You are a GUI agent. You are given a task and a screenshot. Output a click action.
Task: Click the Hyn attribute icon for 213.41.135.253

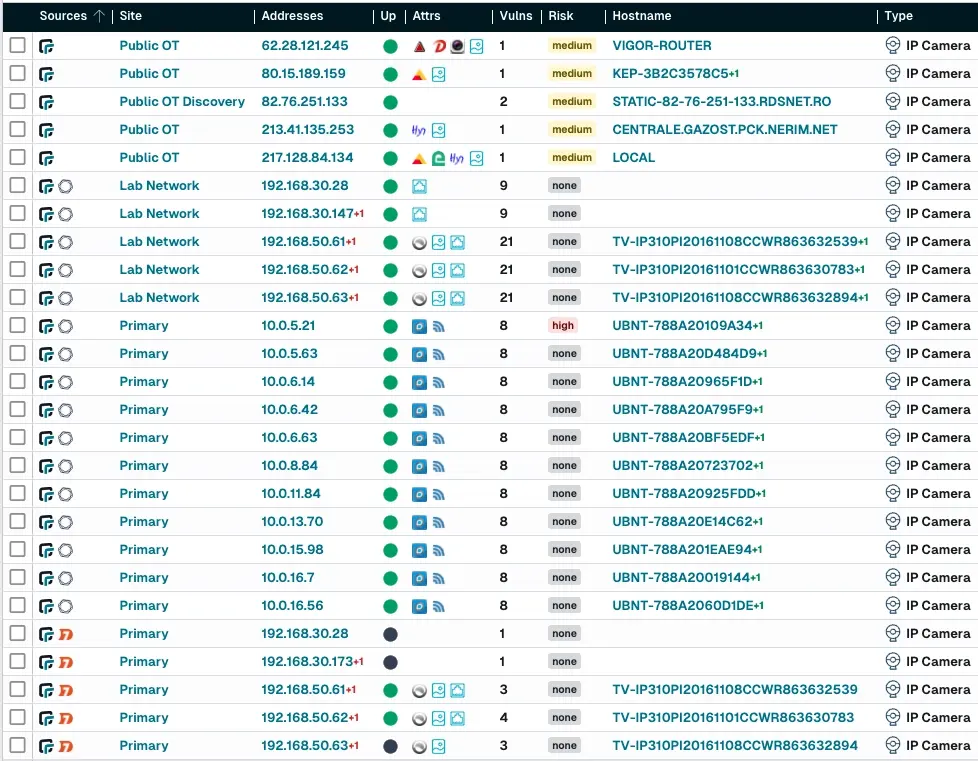pos(419,130)
